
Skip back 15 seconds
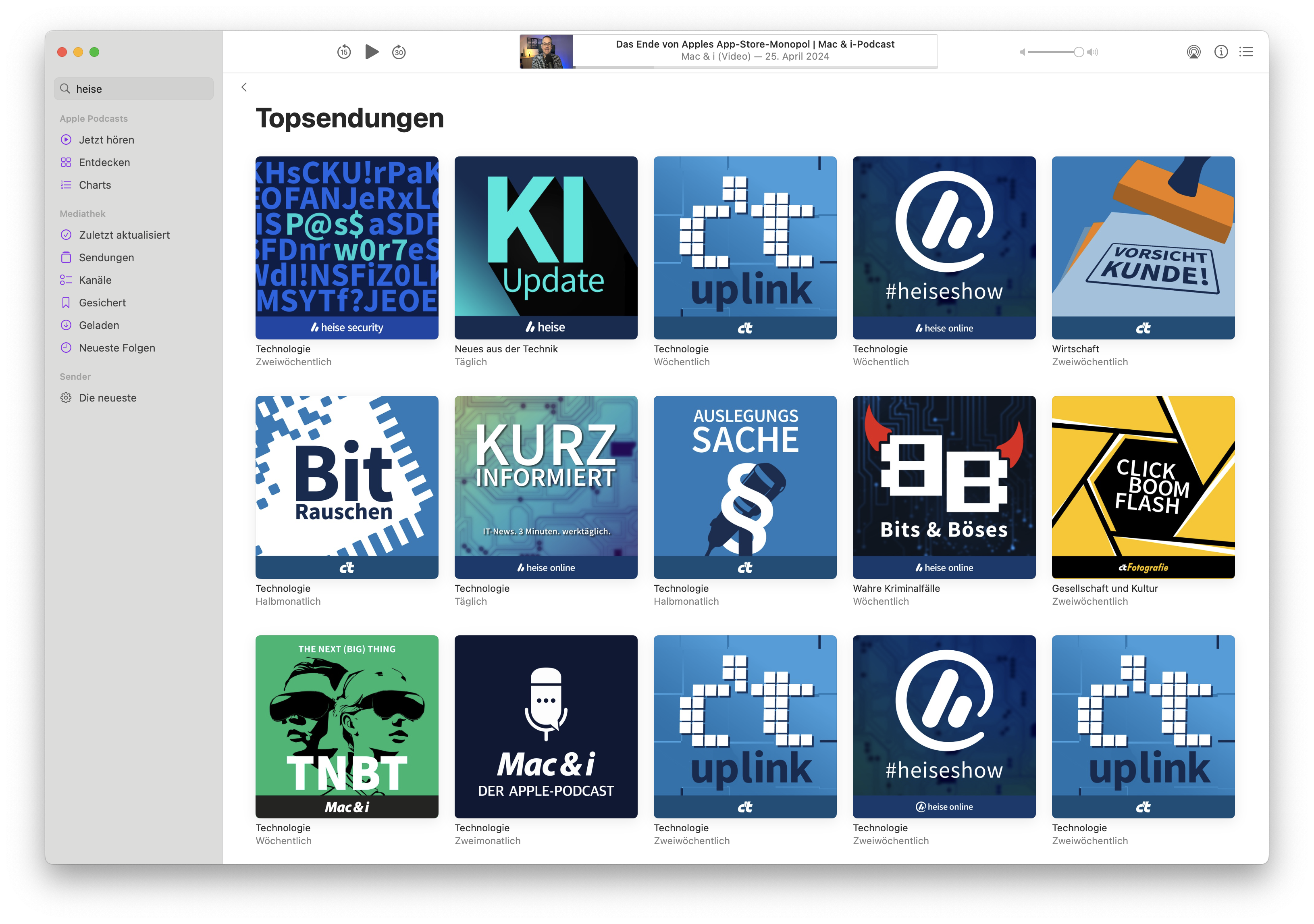point(343,52)
